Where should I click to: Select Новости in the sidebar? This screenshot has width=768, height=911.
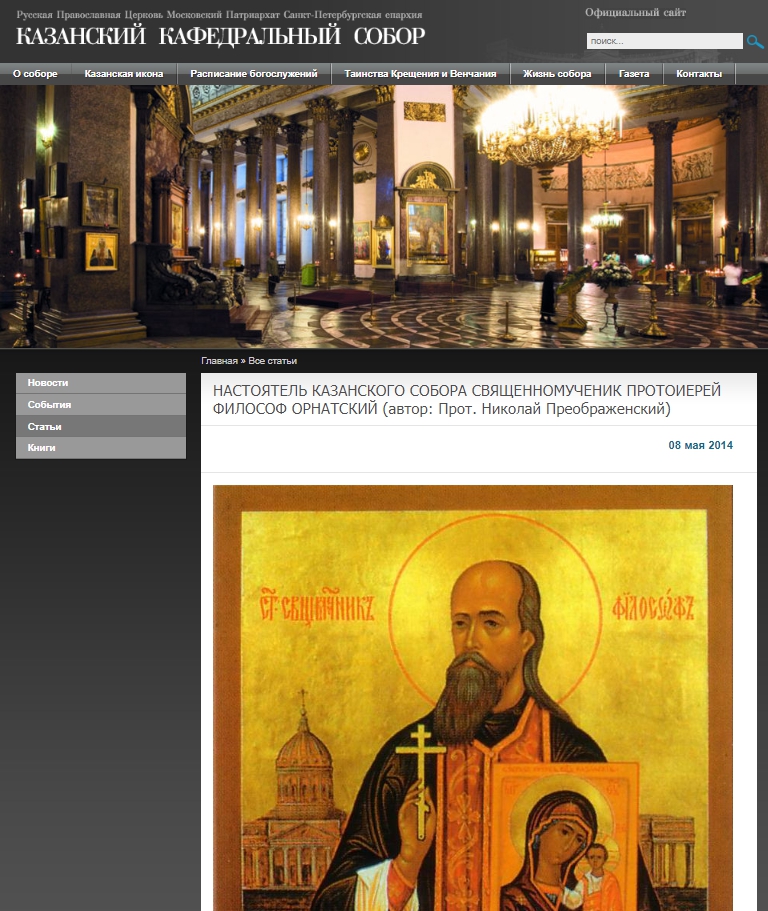click(101, 383)
